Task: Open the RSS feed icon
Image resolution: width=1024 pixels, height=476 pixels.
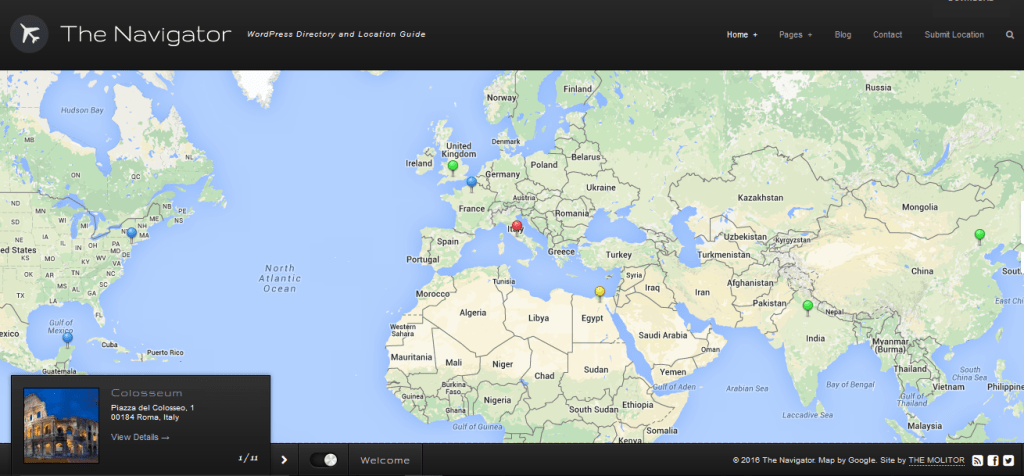Action: click(x=977, y=460)
